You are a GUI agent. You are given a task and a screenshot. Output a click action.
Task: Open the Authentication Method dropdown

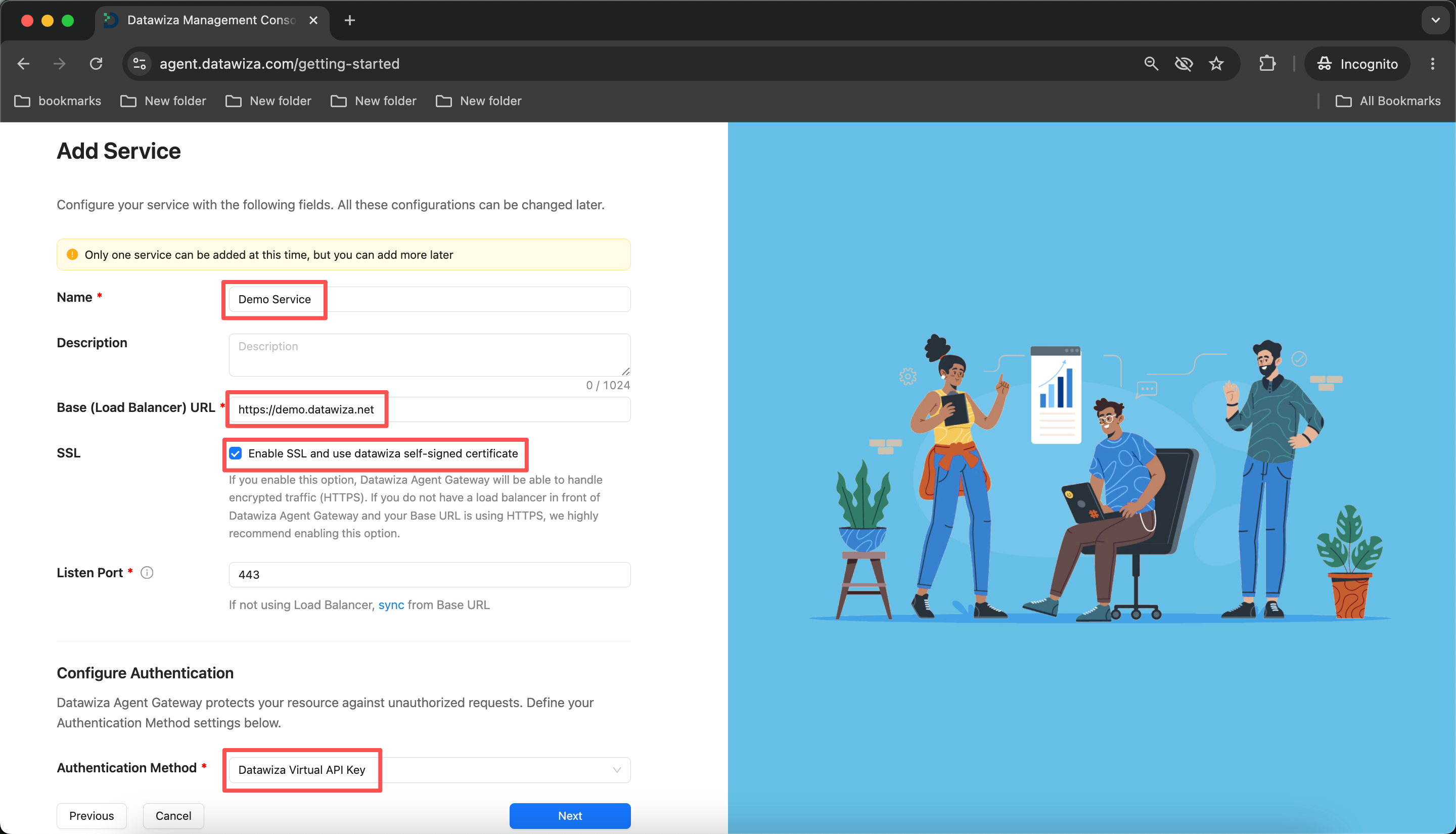(430, 770)
